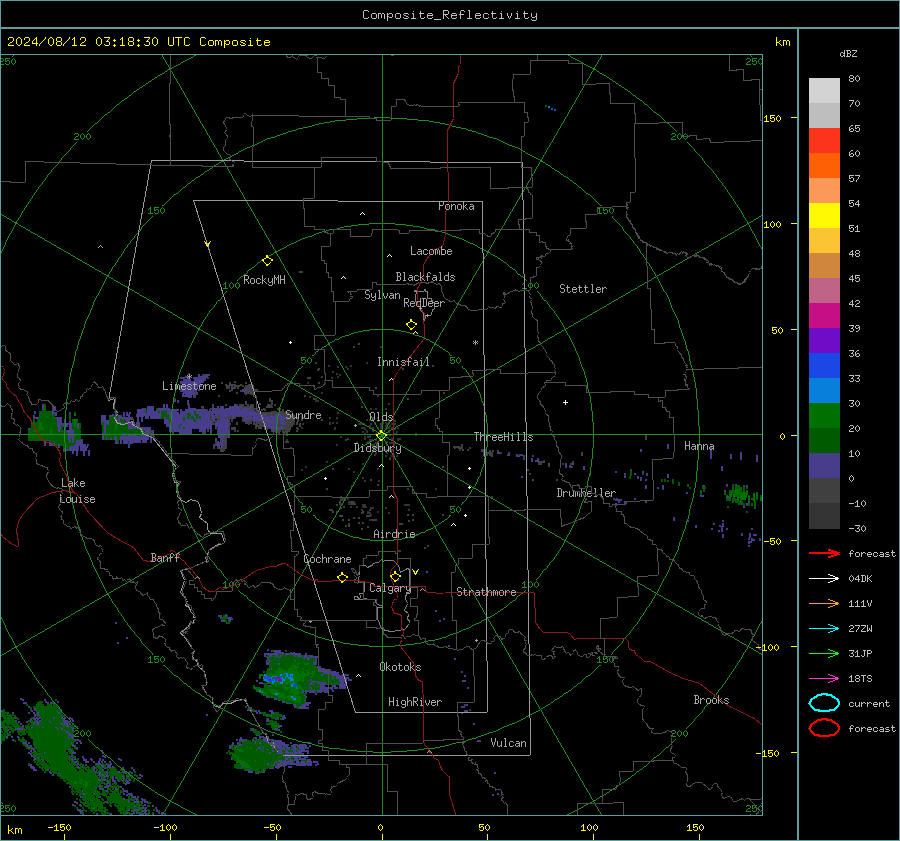Click the Lacombe city label

(x=431, y=251)
